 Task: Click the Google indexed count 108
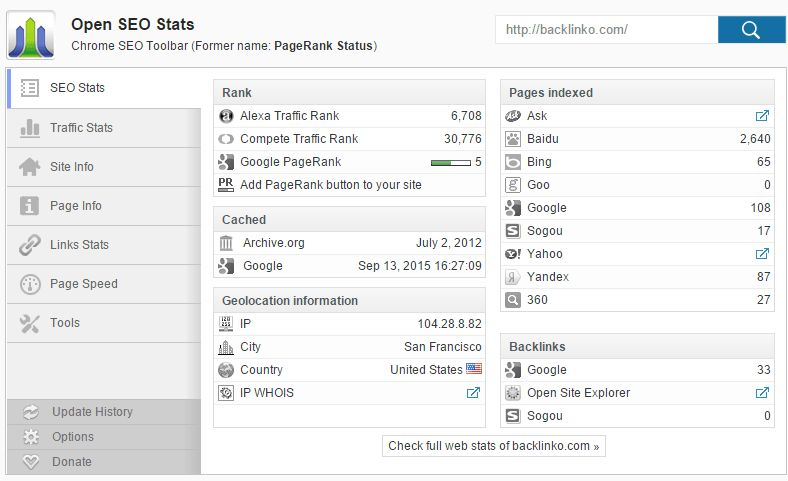tap(760, 208)
